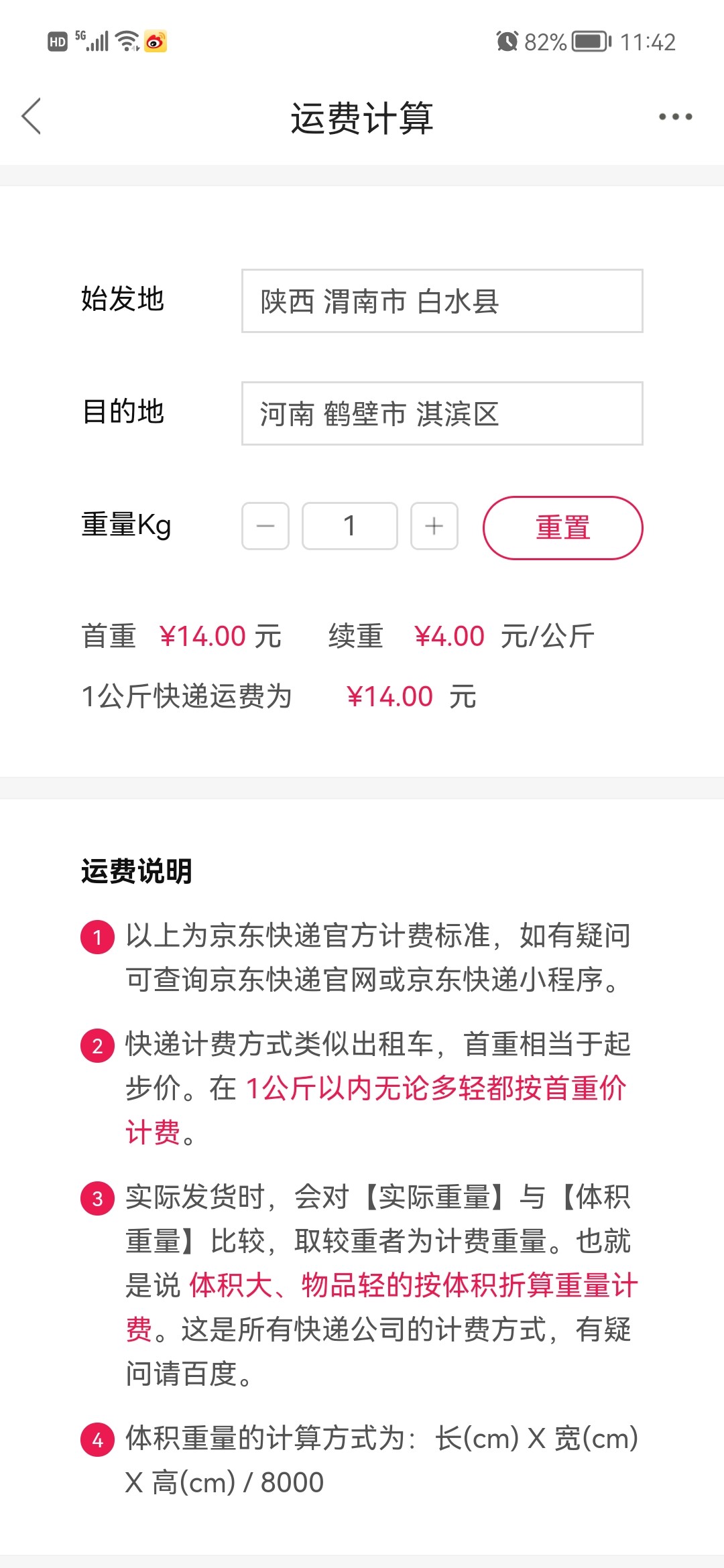Tap the 5G signal strength icon
Viewport: 724px width, 1568px height.
93,41
